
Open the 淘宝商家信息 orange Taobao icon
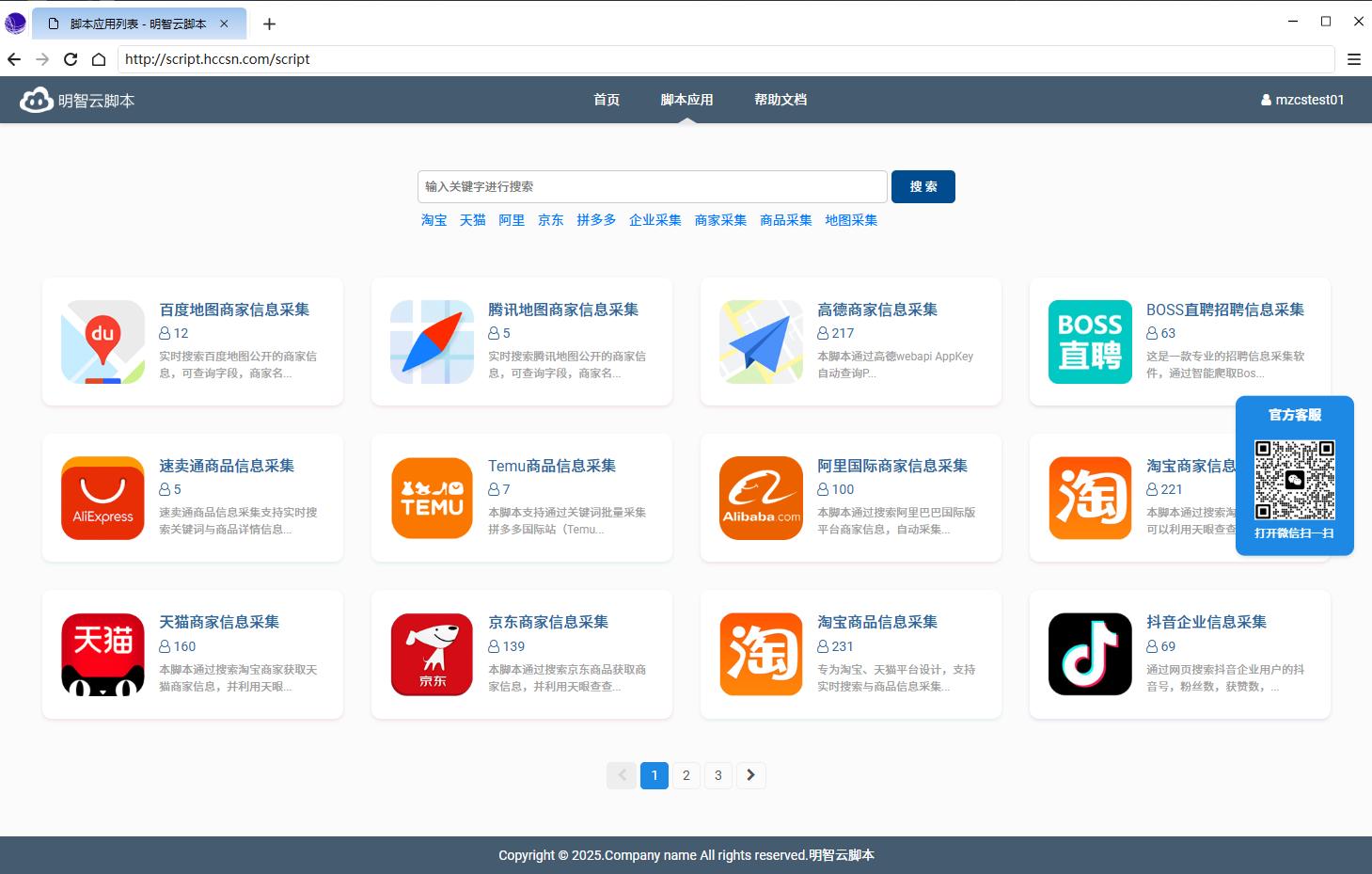coord(1090,498)
